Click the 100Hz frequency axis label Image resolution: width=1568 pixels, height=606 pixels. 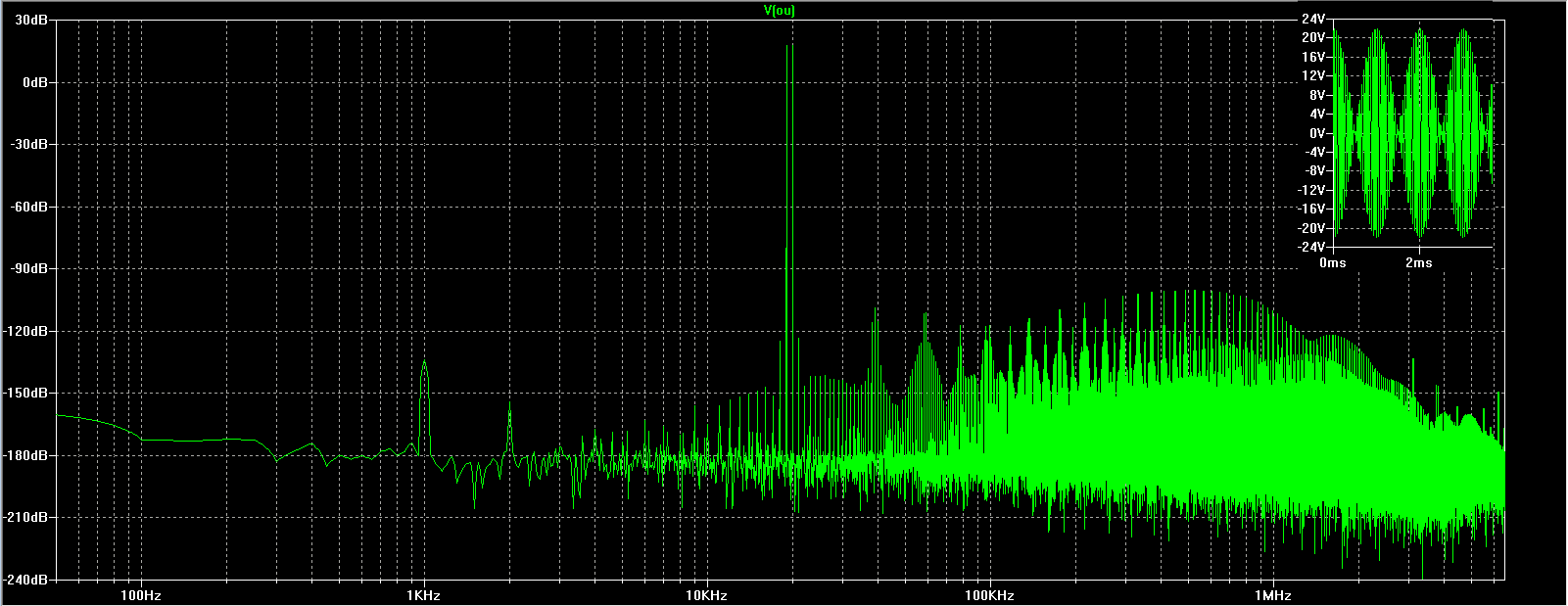pyautogui.click(x=141, y=595)
